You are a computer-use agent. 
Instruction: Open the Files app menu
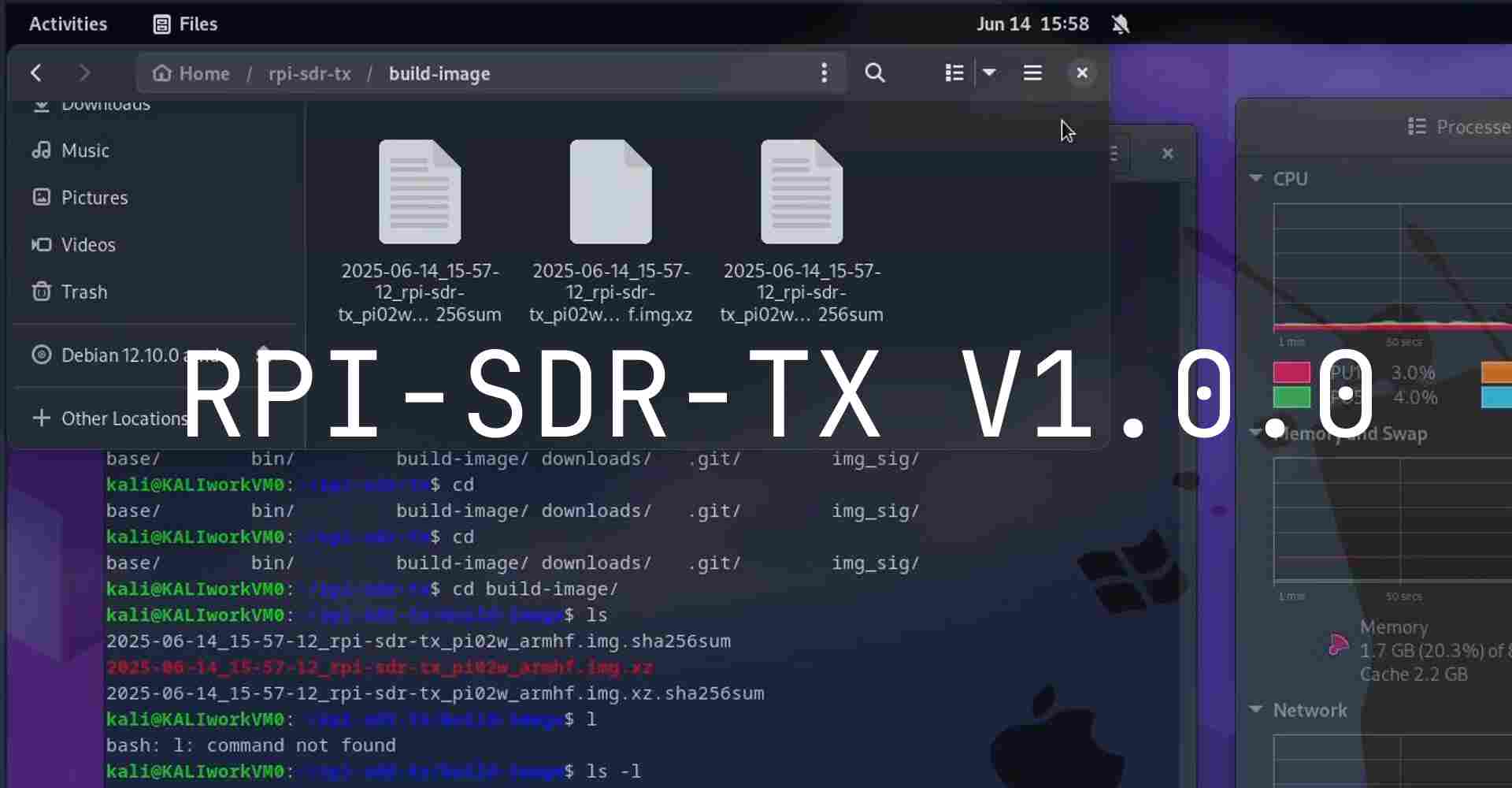185,24
